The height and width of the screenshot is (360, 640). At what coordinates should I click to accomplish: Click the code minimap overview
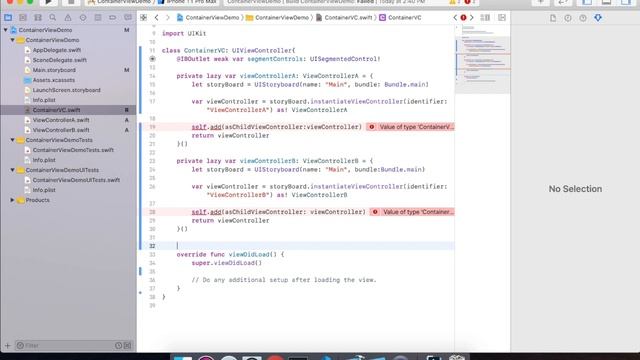pyautogui.click(x=482, y=60)
